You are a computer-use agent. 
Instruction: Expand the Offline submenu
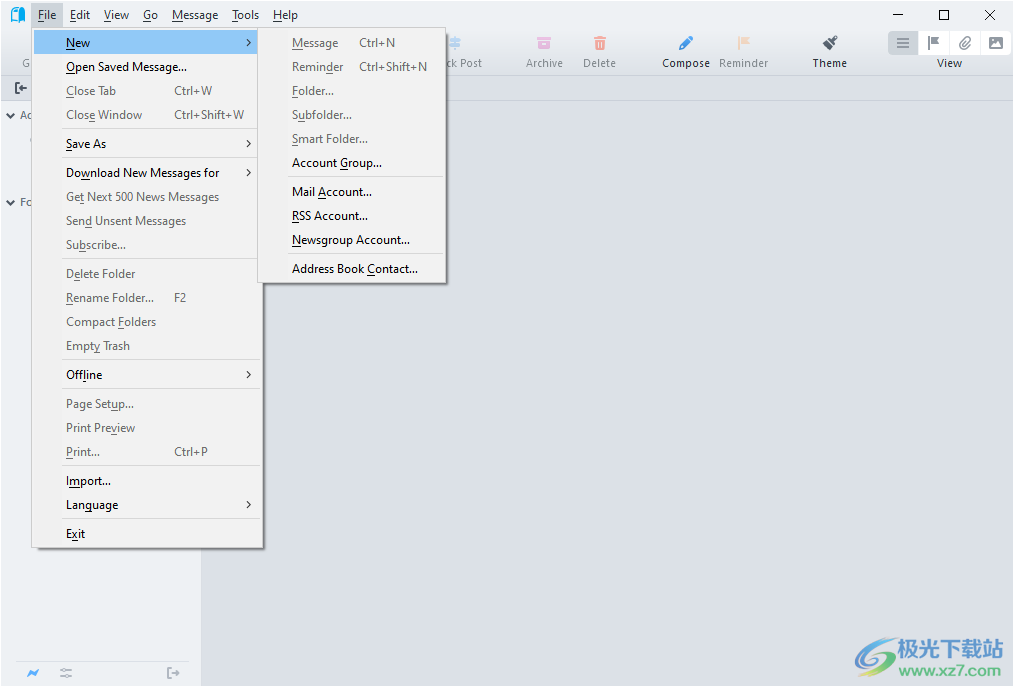pyautogui.click(x=147, y=375)
